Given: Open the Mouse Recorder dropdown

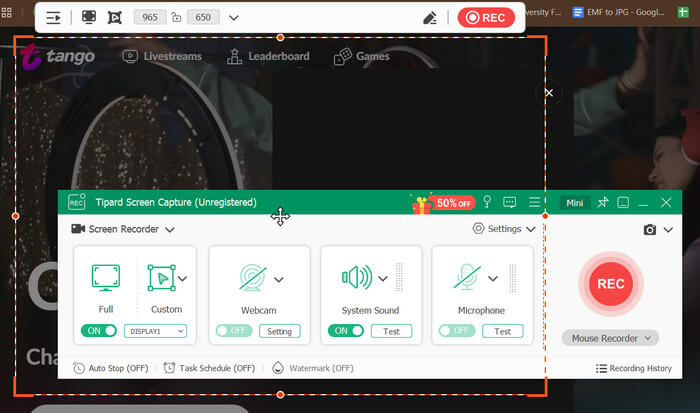Looking at the screenshot, I should pyautogui.click(x=610, y=338).
